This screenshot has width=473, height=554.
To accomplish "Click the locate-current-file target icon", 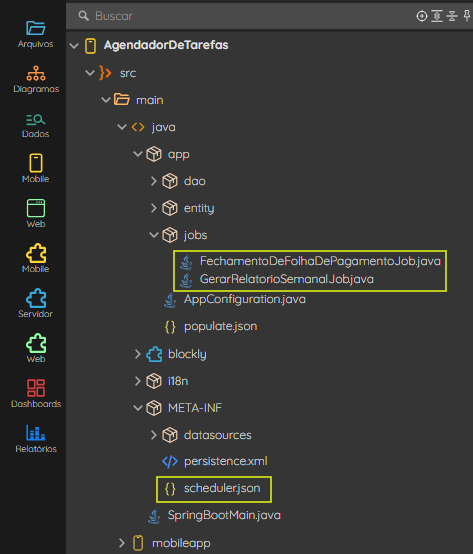I will 422,16.
